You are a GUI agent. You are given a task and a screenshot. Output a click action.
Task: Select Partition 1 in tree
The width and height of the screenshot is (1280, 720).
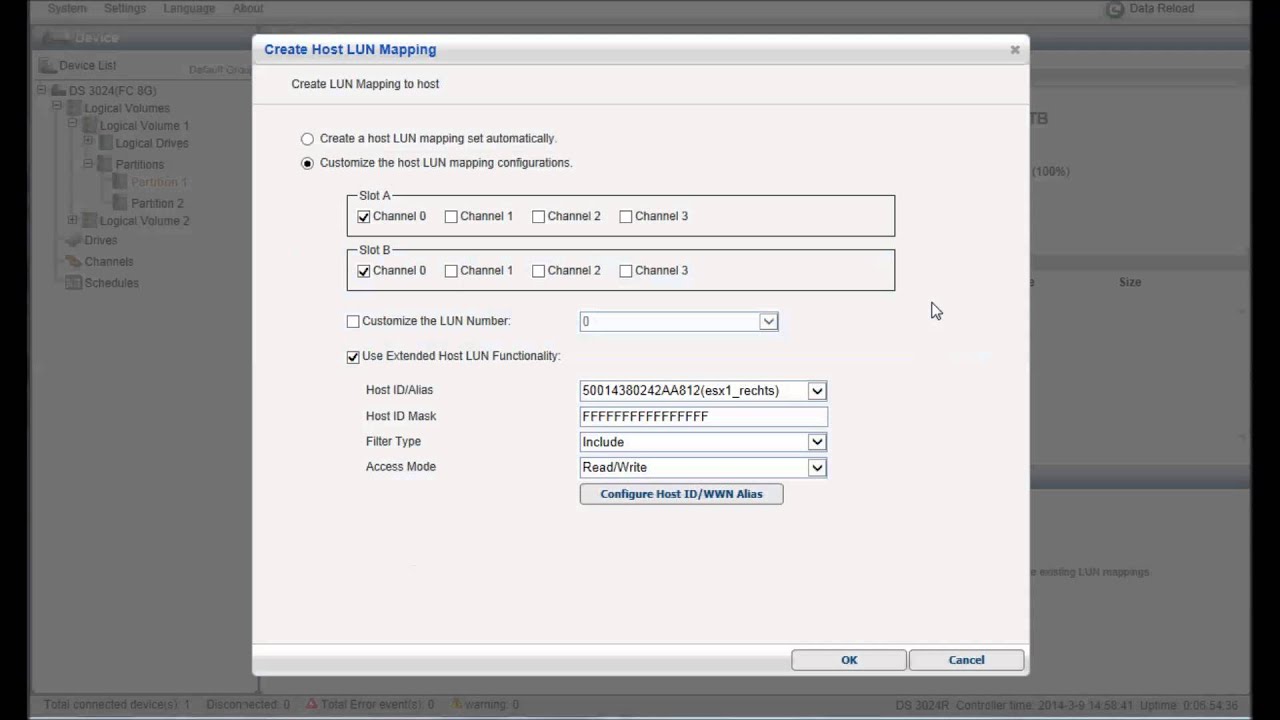click(x=159, y=182)
